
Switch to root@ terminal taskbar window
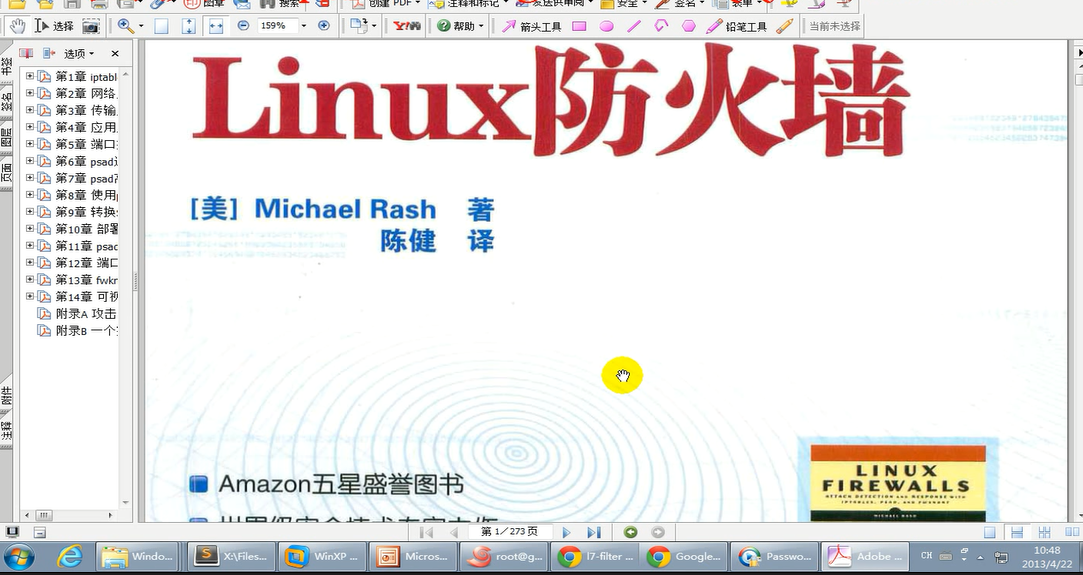504,556
